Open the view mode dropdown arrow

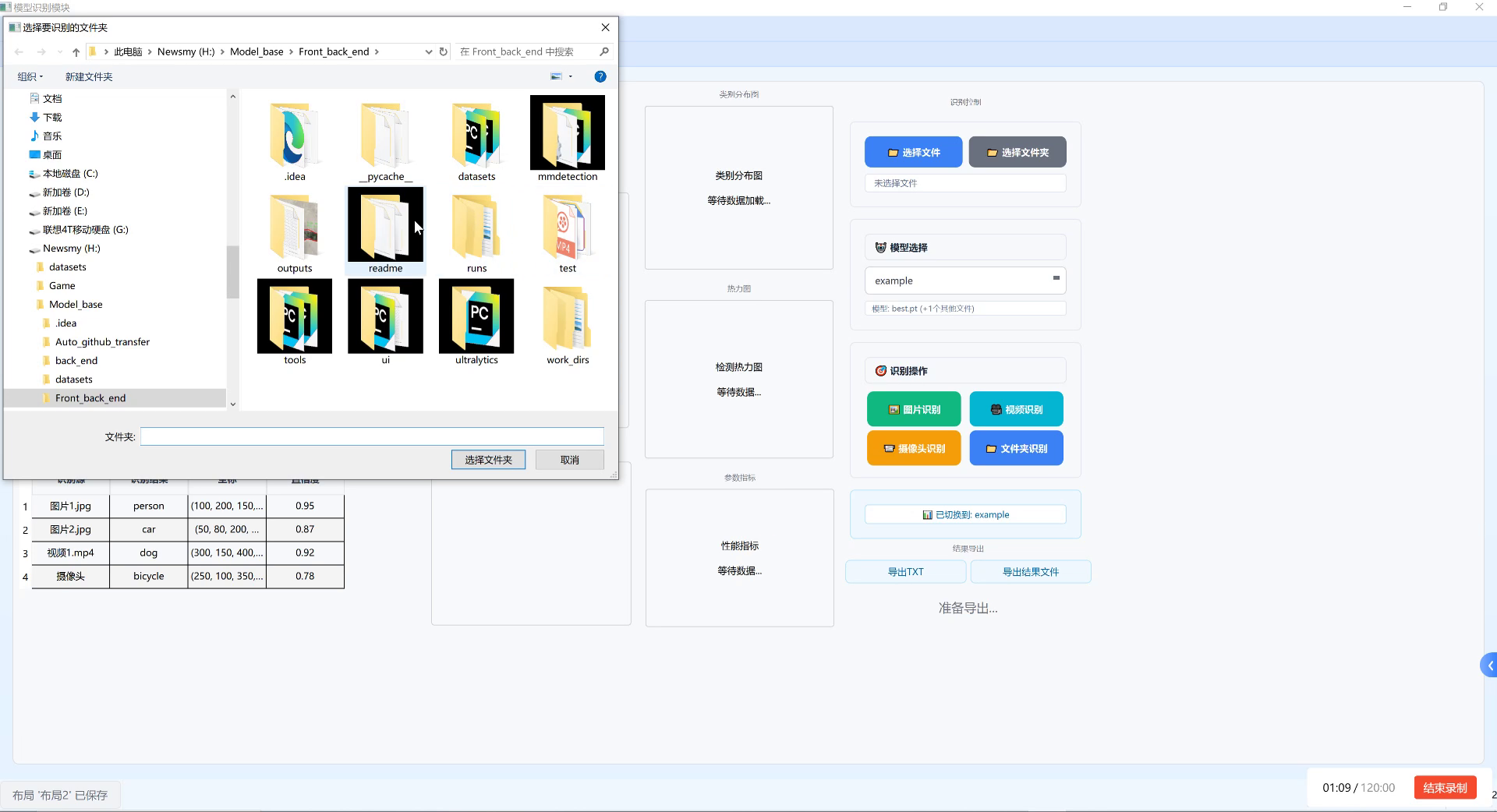click(571, 76)
